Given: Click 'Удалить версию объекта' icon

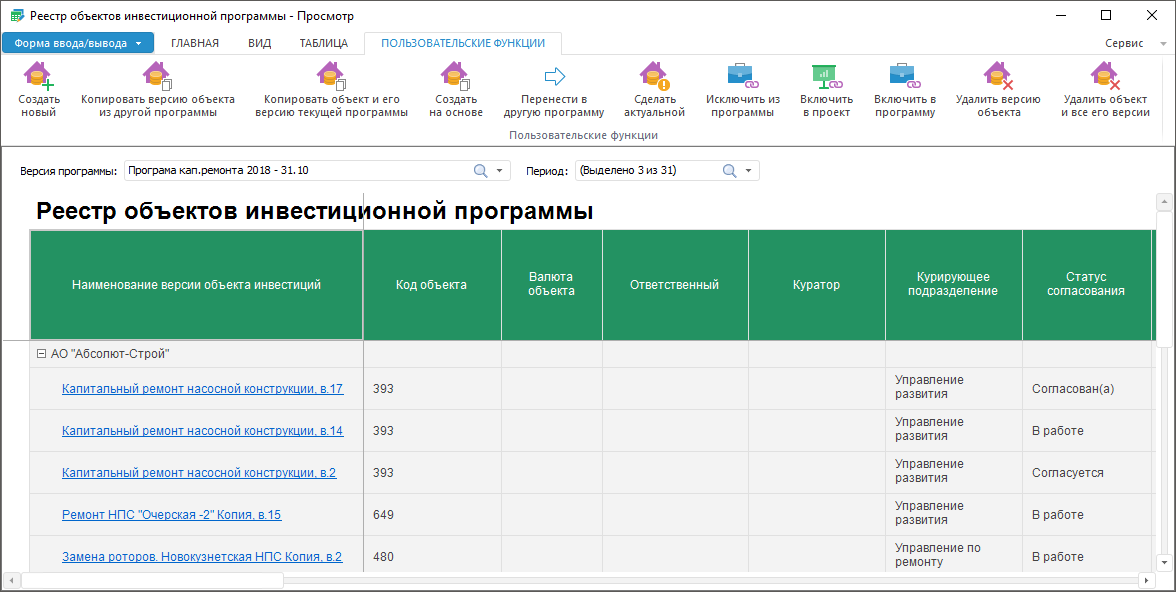Looking at the screenshot, I should (997, 77).
